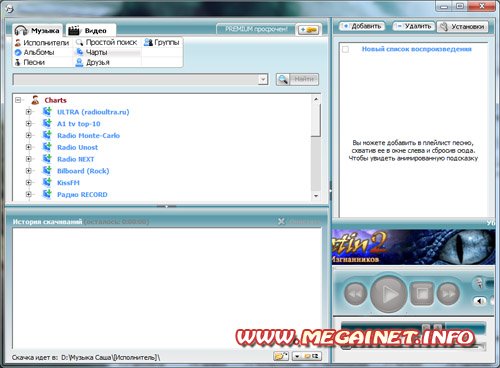The width and height of the screenshot is (500, 368).
Task: Click the chart icon beside Bilboard (Rock)
Action: [x=47, y=170]
